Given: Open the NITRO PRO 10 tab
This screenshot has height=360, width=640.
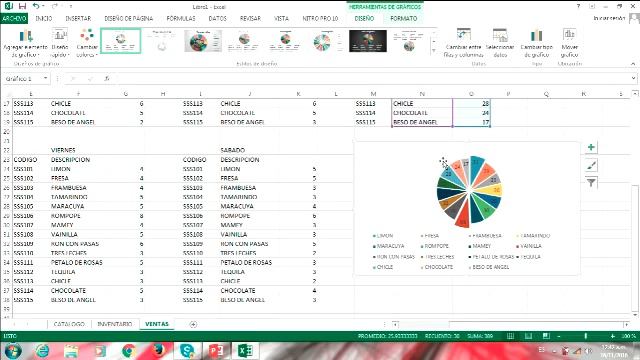Looking at the screenshot, I should pos(320,18).
